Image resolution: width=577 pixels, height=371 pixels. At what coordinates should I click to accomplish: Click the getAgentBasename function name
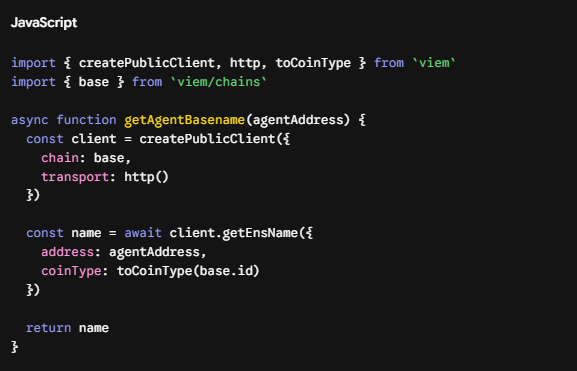point(184,120)
